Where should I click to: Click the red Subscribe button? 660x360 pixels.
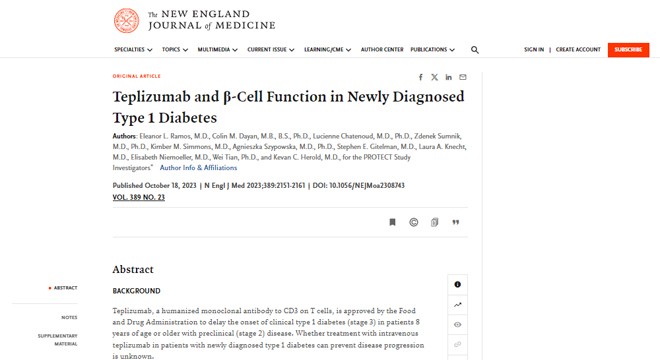pos(628,50)
